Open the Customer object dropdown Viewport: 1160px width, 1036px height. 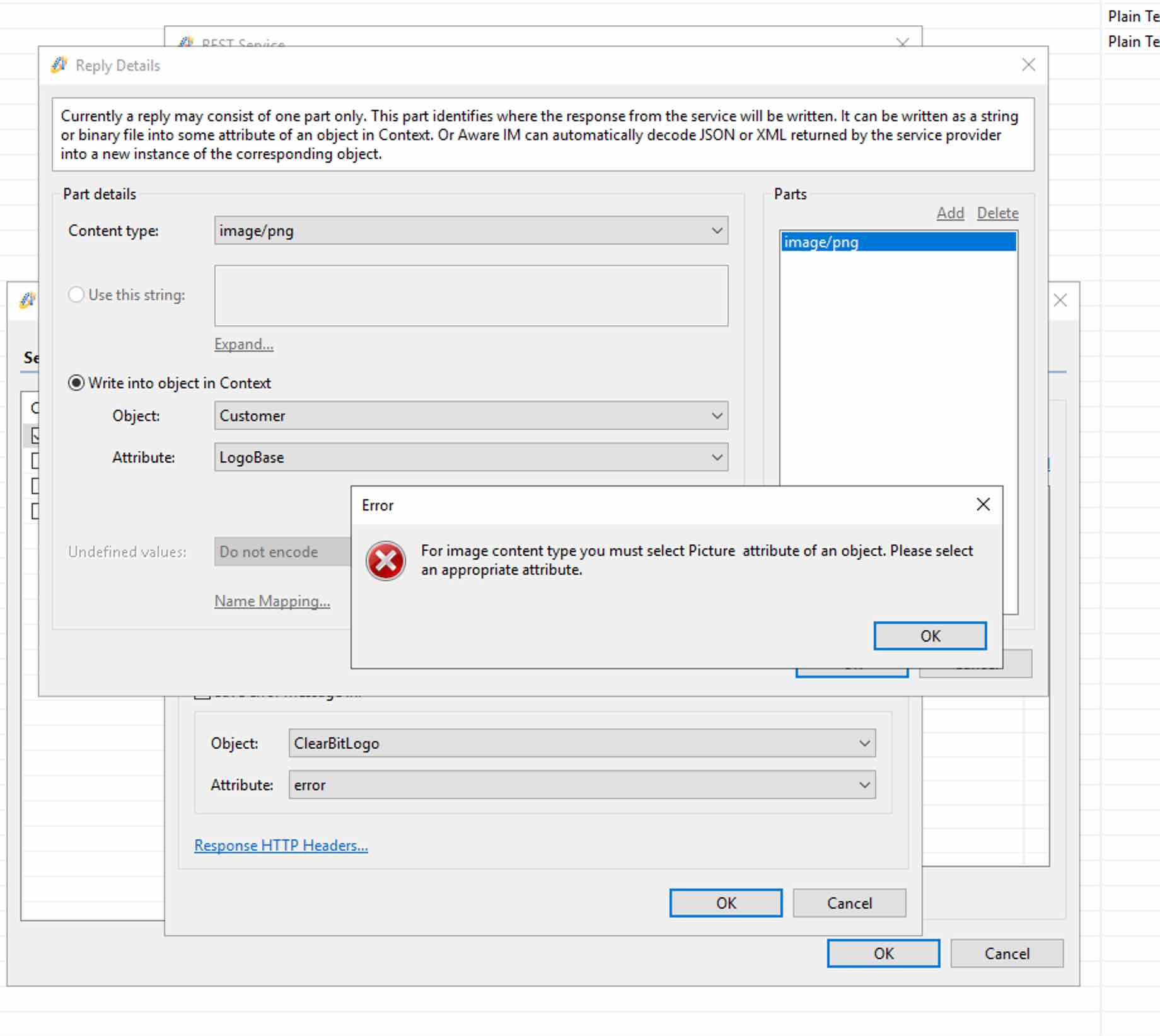point(471,416)
